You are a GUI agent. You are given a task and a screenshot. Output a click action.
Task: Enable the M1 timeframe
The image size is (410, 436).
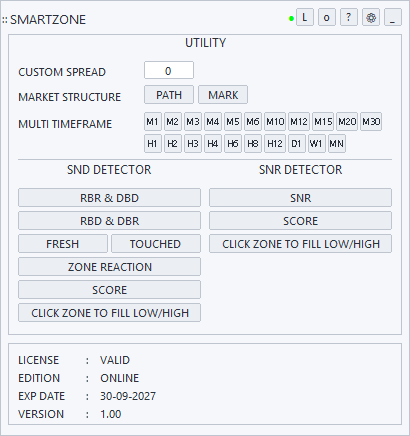pyautogui.click(x=153, y=122)
